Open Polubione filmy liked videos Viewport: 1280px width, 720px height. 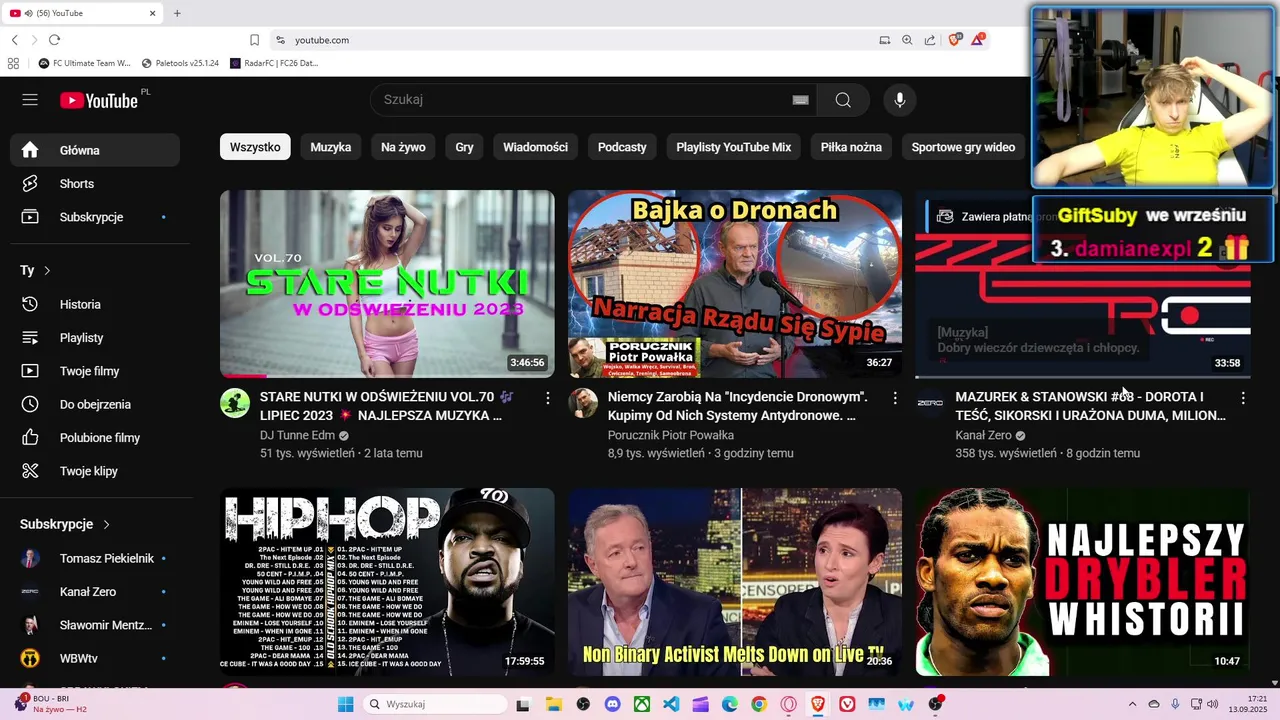(95, 438)
